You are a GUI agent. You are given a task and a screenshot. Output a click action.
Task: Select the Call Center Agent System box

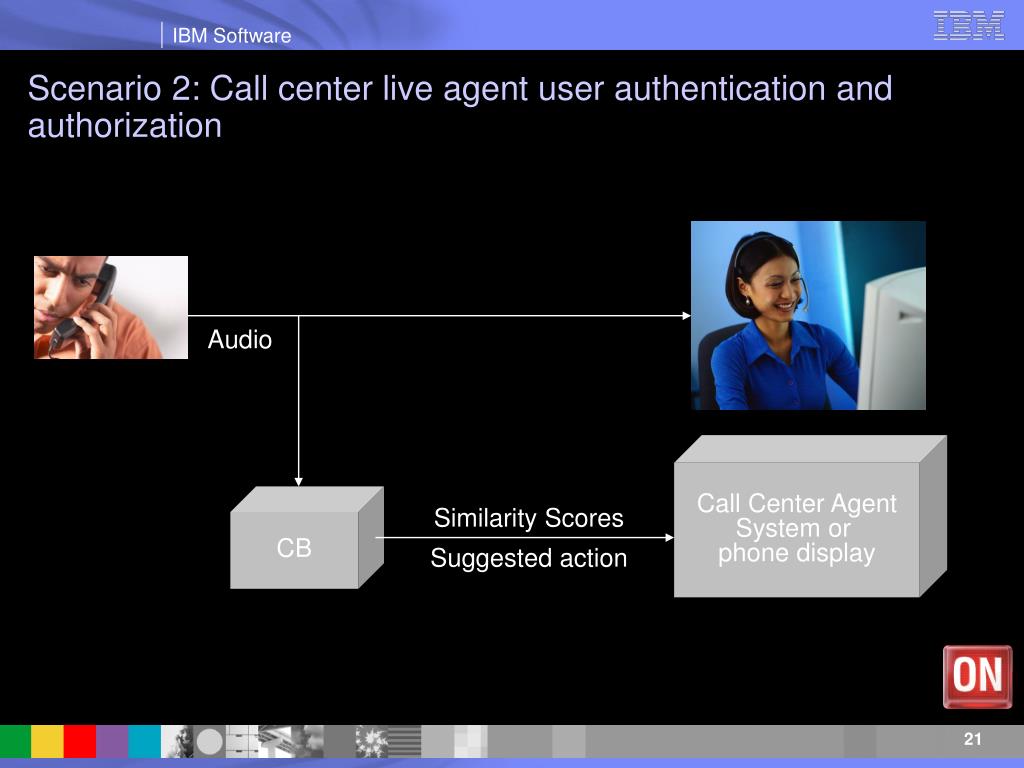(x=810, y=517)
